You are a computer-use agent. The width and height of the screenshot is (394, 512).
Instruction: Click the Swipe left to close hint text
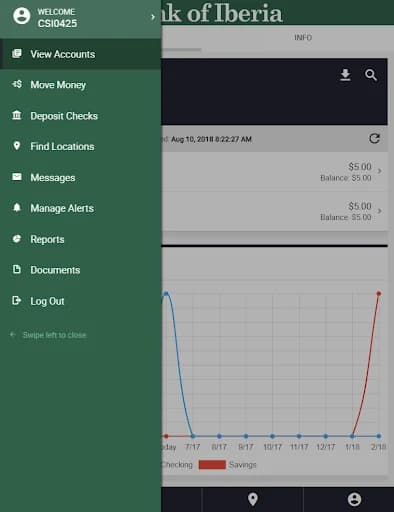click(x=54, y=335)
